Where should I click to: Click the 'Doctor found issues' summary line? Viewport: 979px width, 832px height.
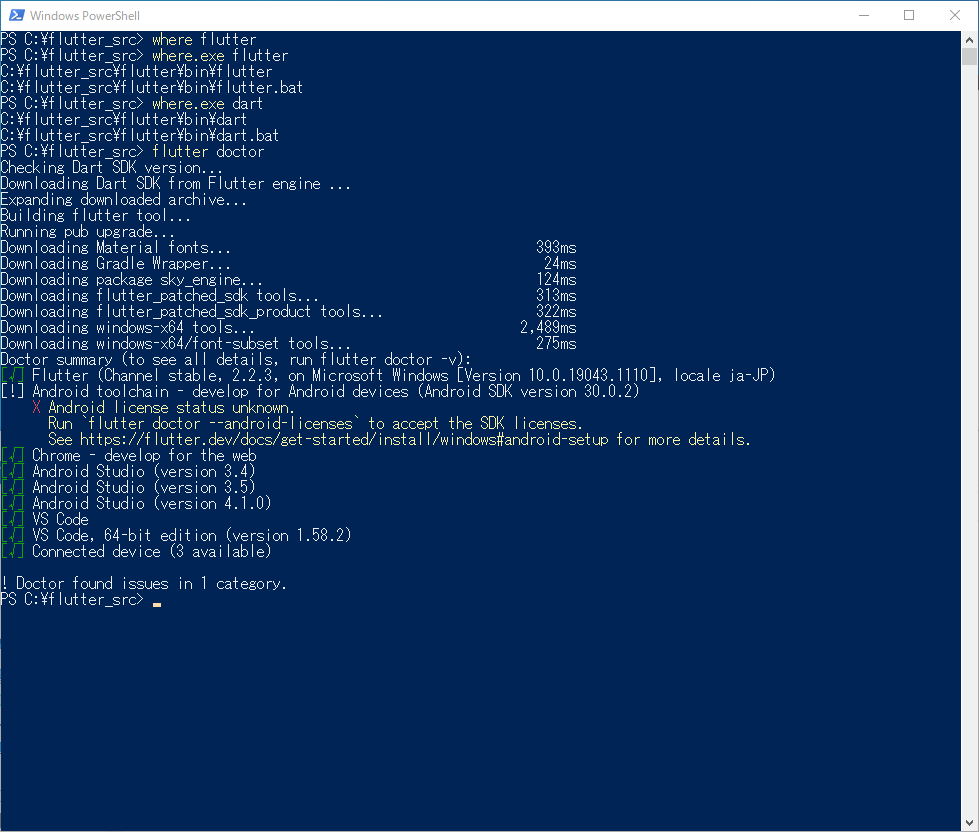click(144, 583)
